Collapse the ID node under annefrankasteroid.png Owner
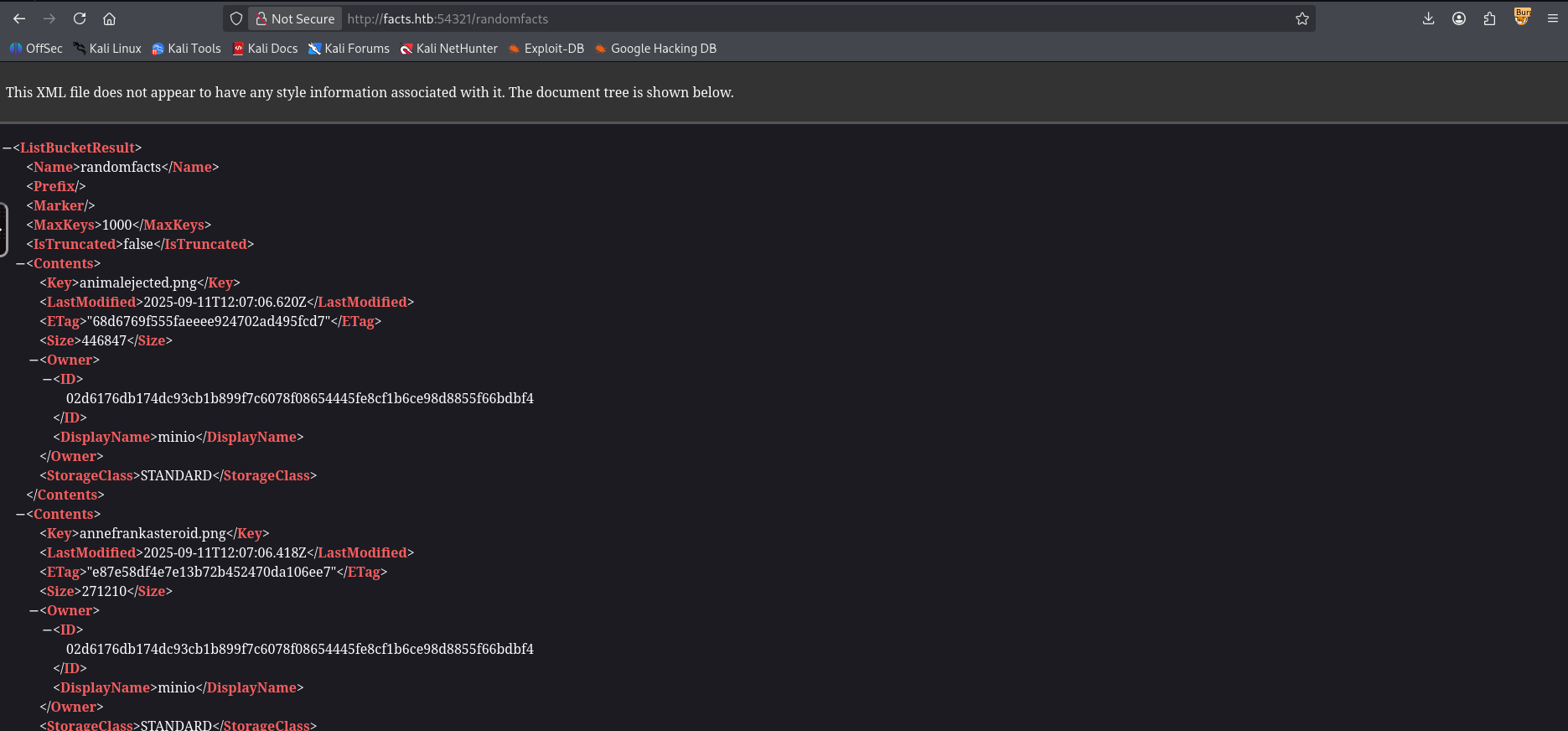Screen dimensions: 1568x731 [47, 630]
